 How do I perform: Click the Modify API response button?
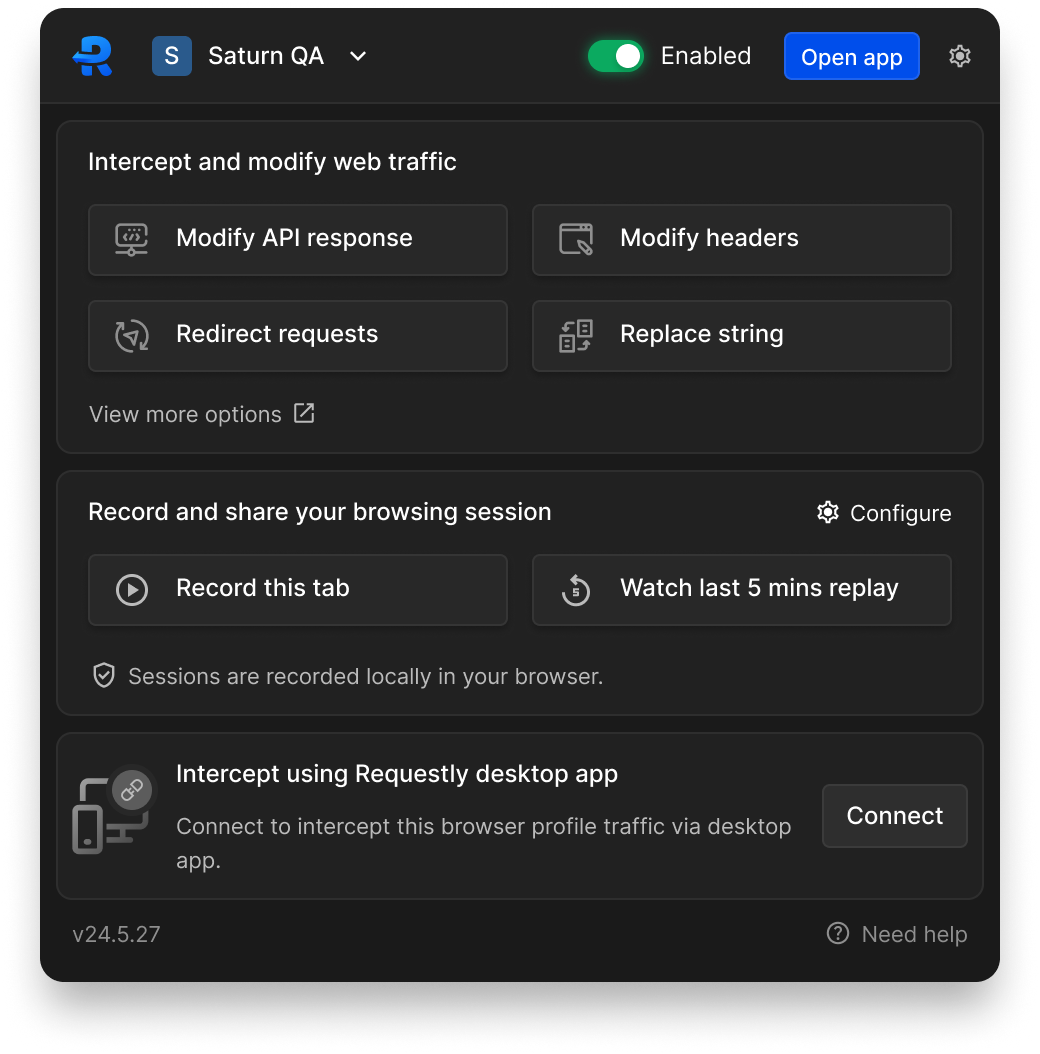pos(298,240)
